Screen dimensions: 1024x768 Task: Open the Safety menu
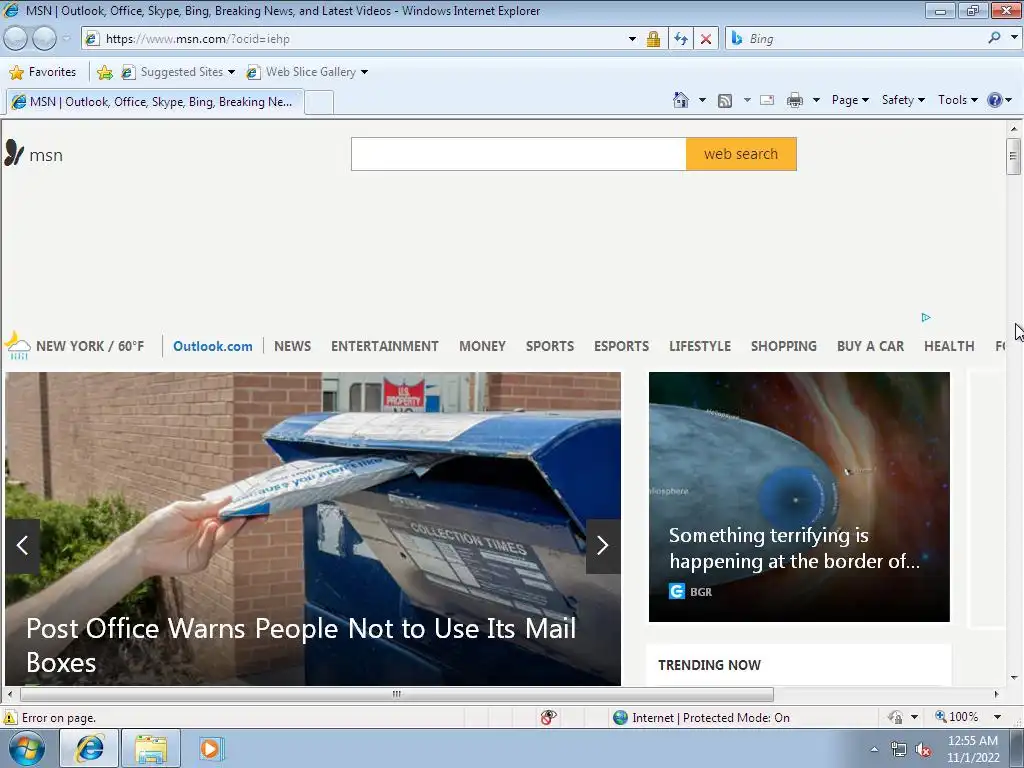point(903,100)
